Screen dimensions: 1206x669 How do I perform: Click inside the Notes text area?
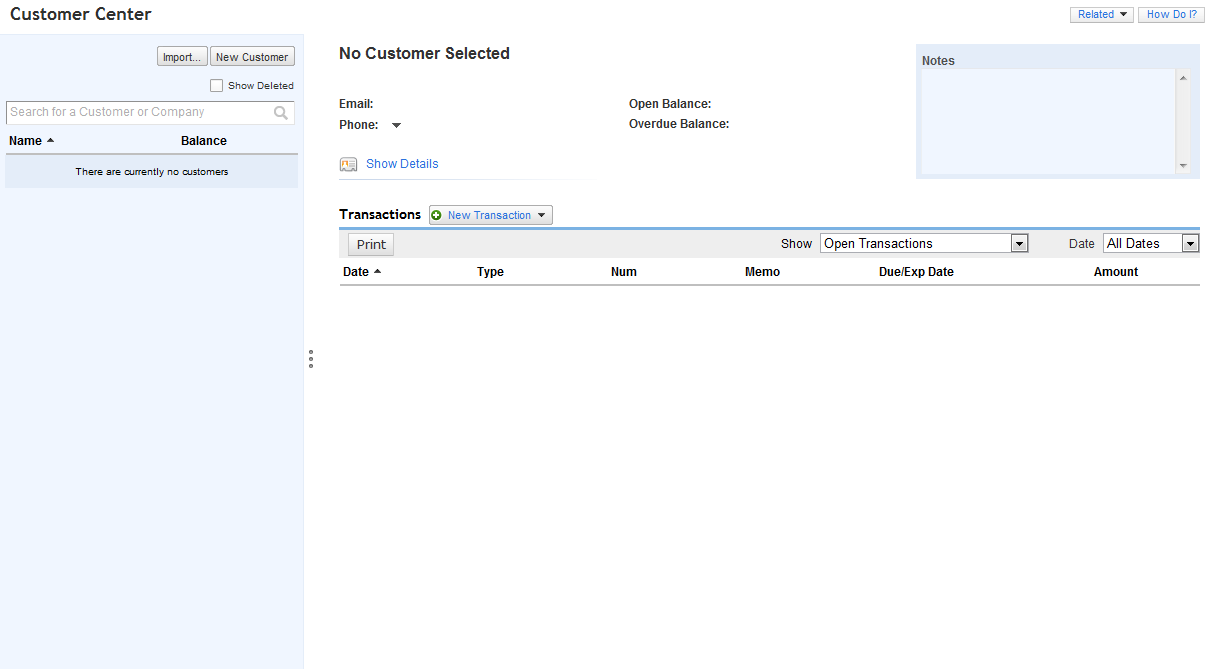pos(1047,120)
